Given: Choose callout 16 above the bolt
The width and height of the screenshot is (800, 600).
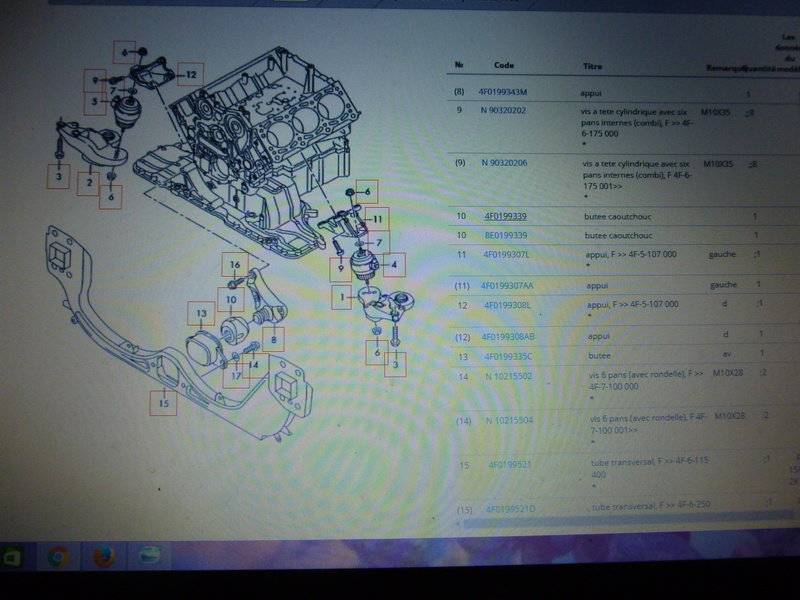Looking at the screenshot, I should [234, 264].
